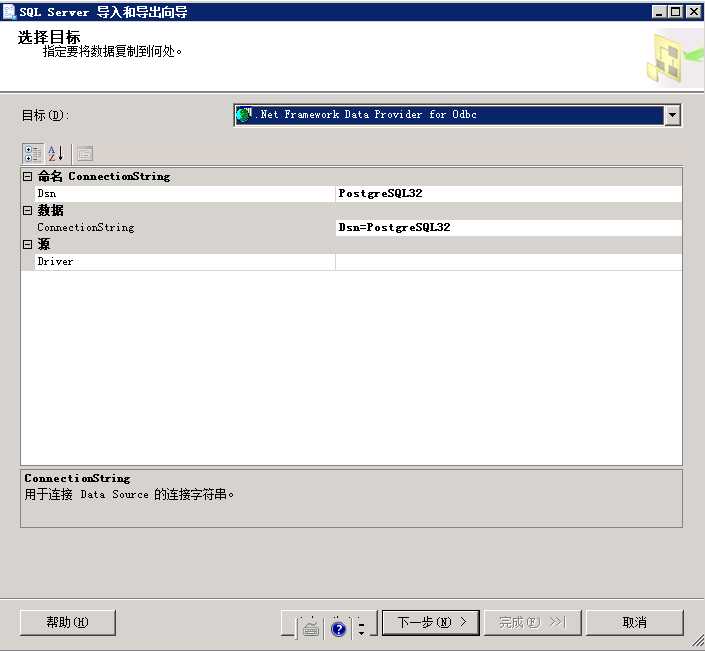This screenshot has width=705, height=651.
Task: Edit the Dsn value PostgreSQL32
Action: (509, 193)
